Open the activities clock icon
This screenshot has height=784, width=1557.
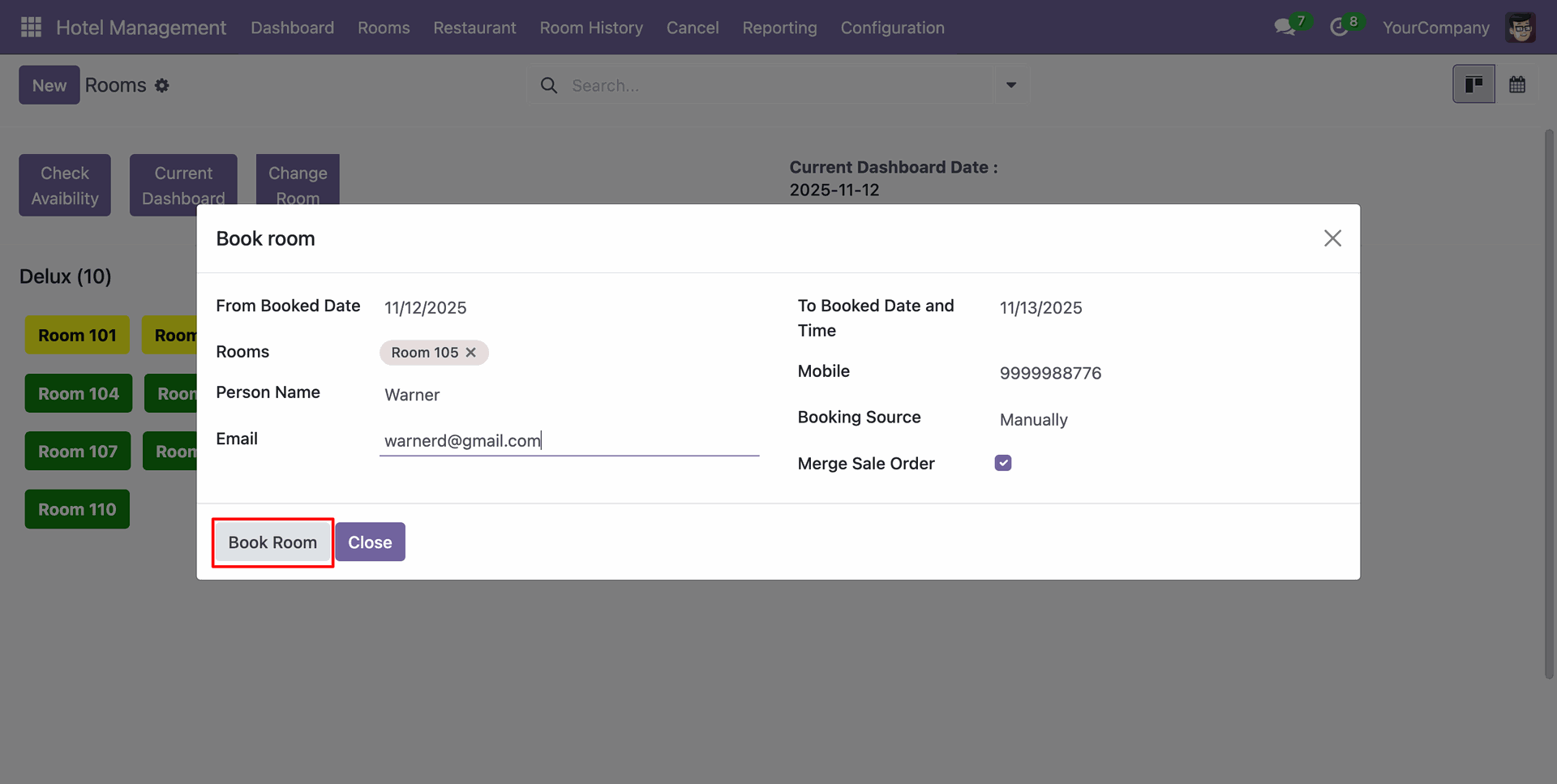(x=1339, y=28)
